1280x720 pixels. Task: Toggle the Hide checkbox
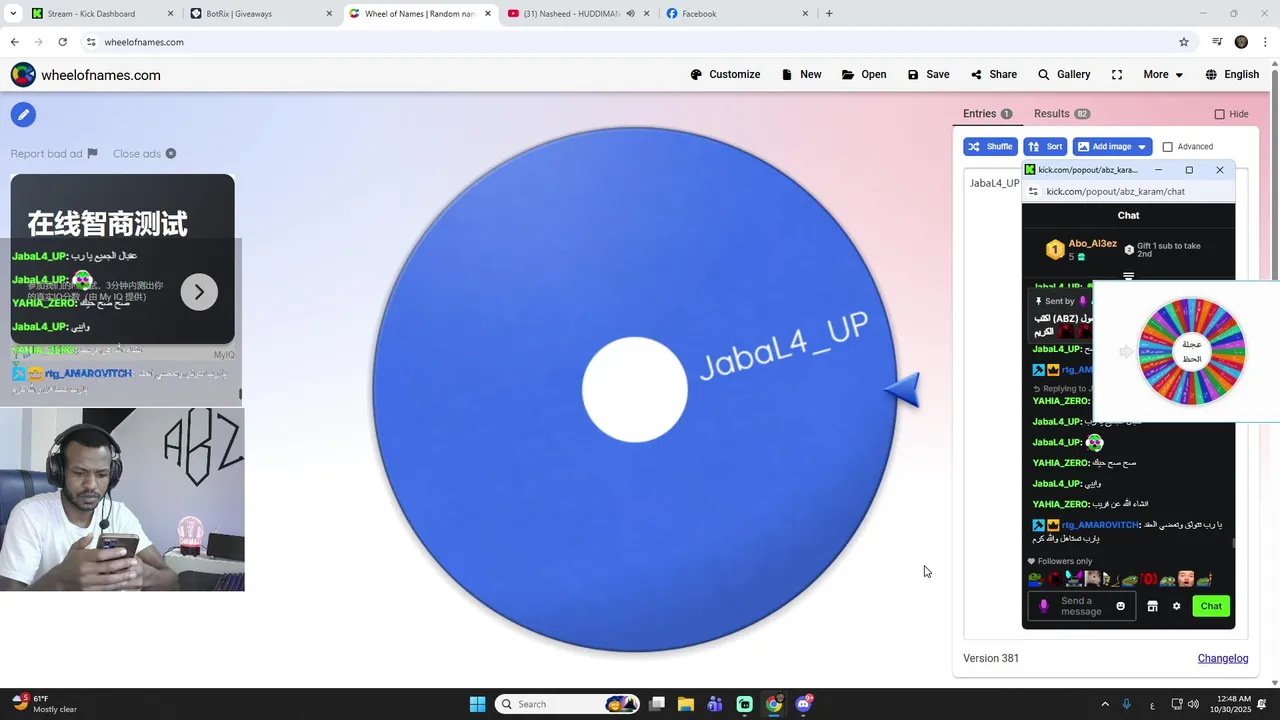pos(1219,114)
